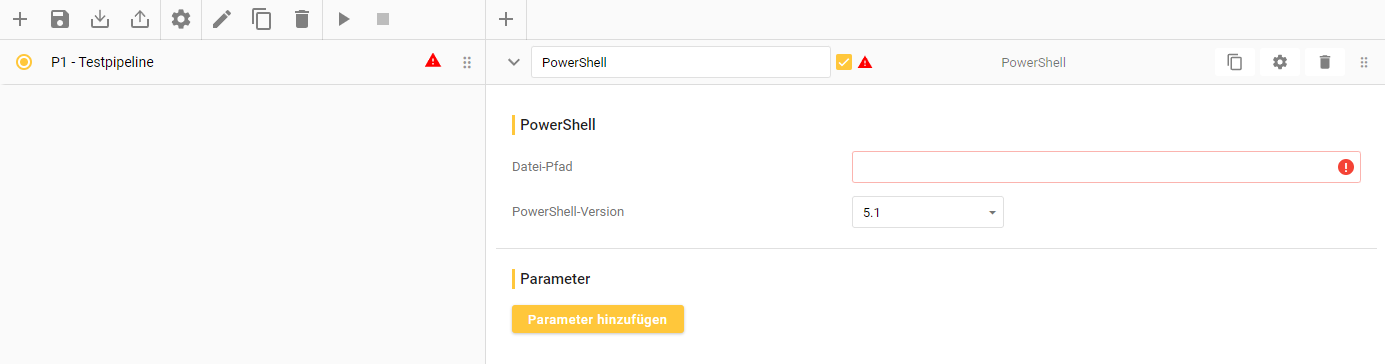Click the Datei-Pfad input field
Screen dimensions: 1385x364
1106,167
